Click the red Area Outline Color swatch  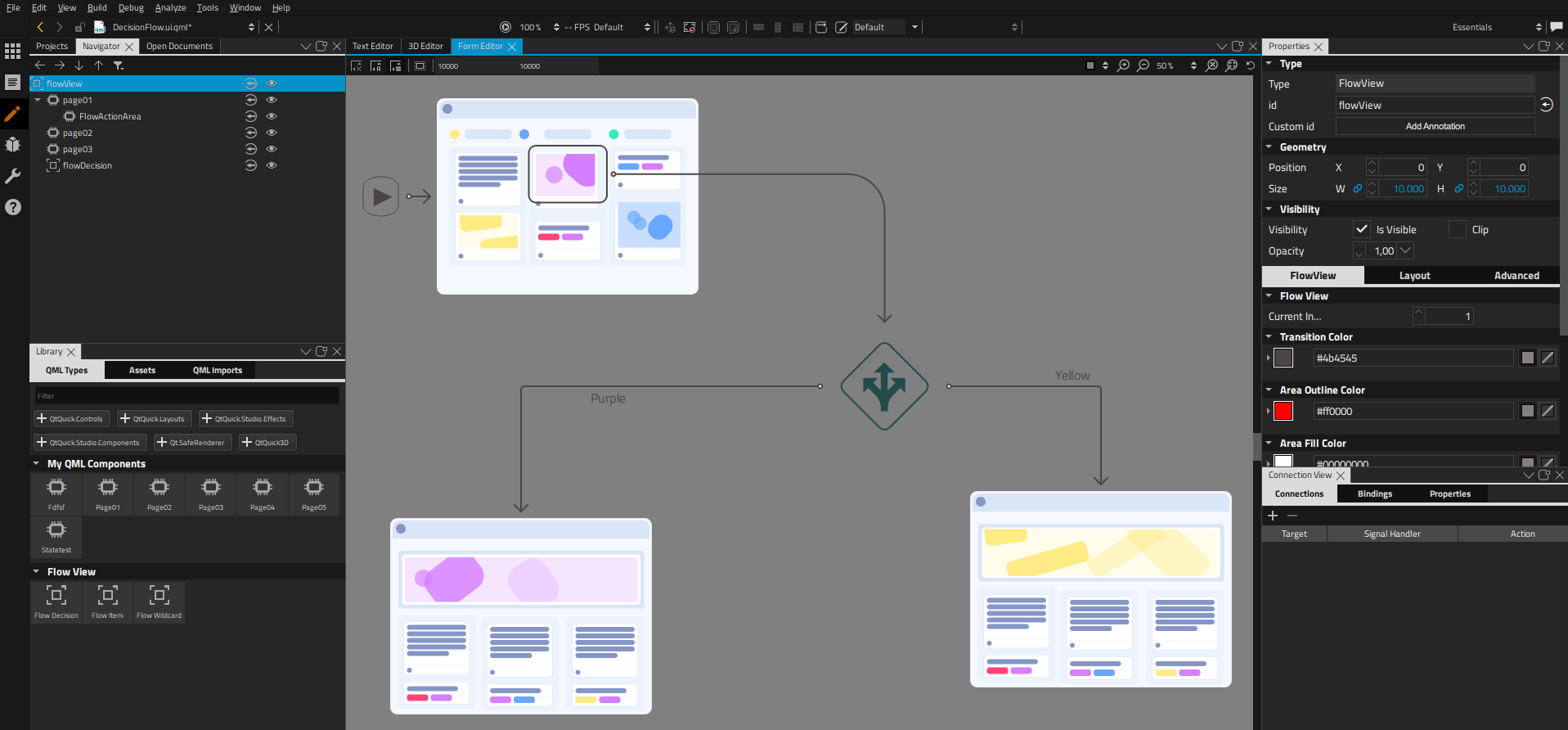click(x=1283, y=411)
